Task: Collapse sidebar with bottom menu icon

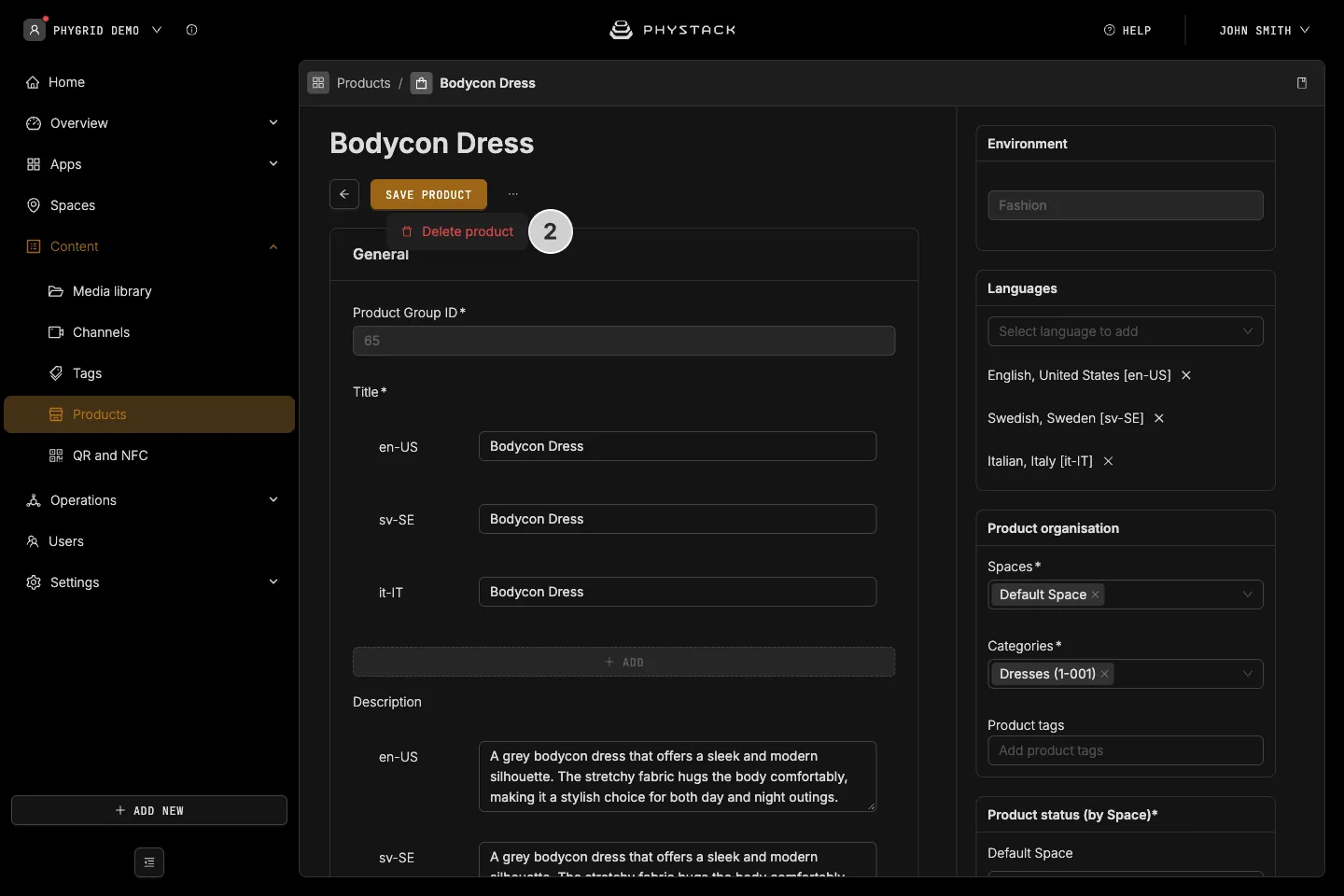Action: 149,862
